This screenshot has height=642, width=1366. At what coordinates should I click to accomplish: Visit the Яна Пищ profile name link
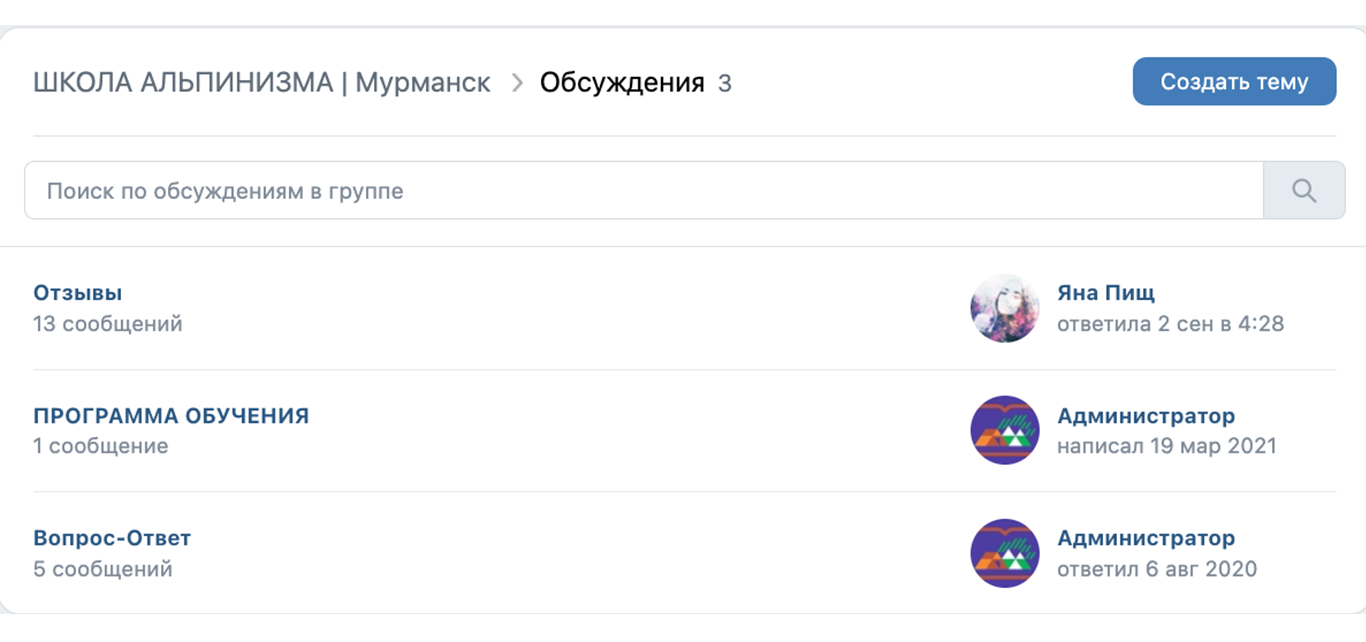pyautogui.click(x=1106, y=293)
